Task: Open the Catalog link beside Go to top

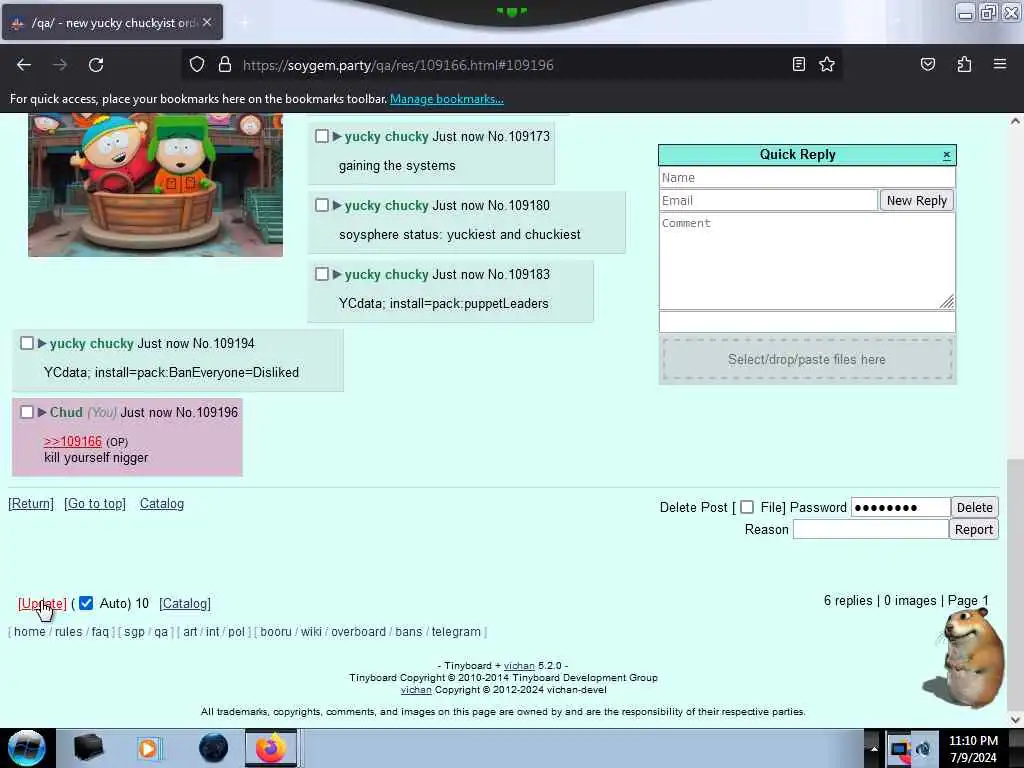Action: click(x=162, y=504)
